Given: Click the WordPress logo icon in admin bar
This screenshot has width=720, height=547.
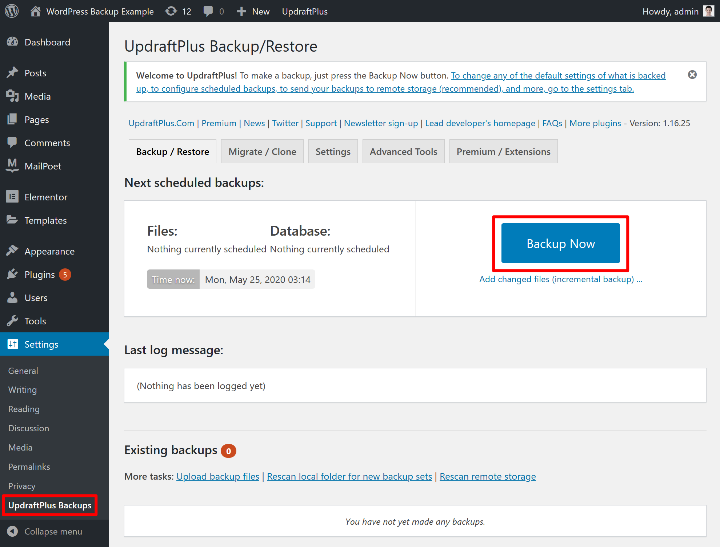Looking at the screenshot, I should (x=12, y=11).
